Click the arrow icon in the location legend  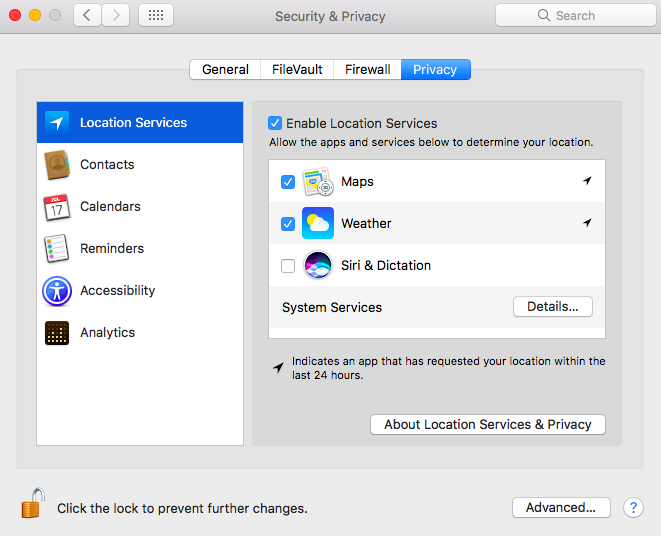tap(278, 368)
